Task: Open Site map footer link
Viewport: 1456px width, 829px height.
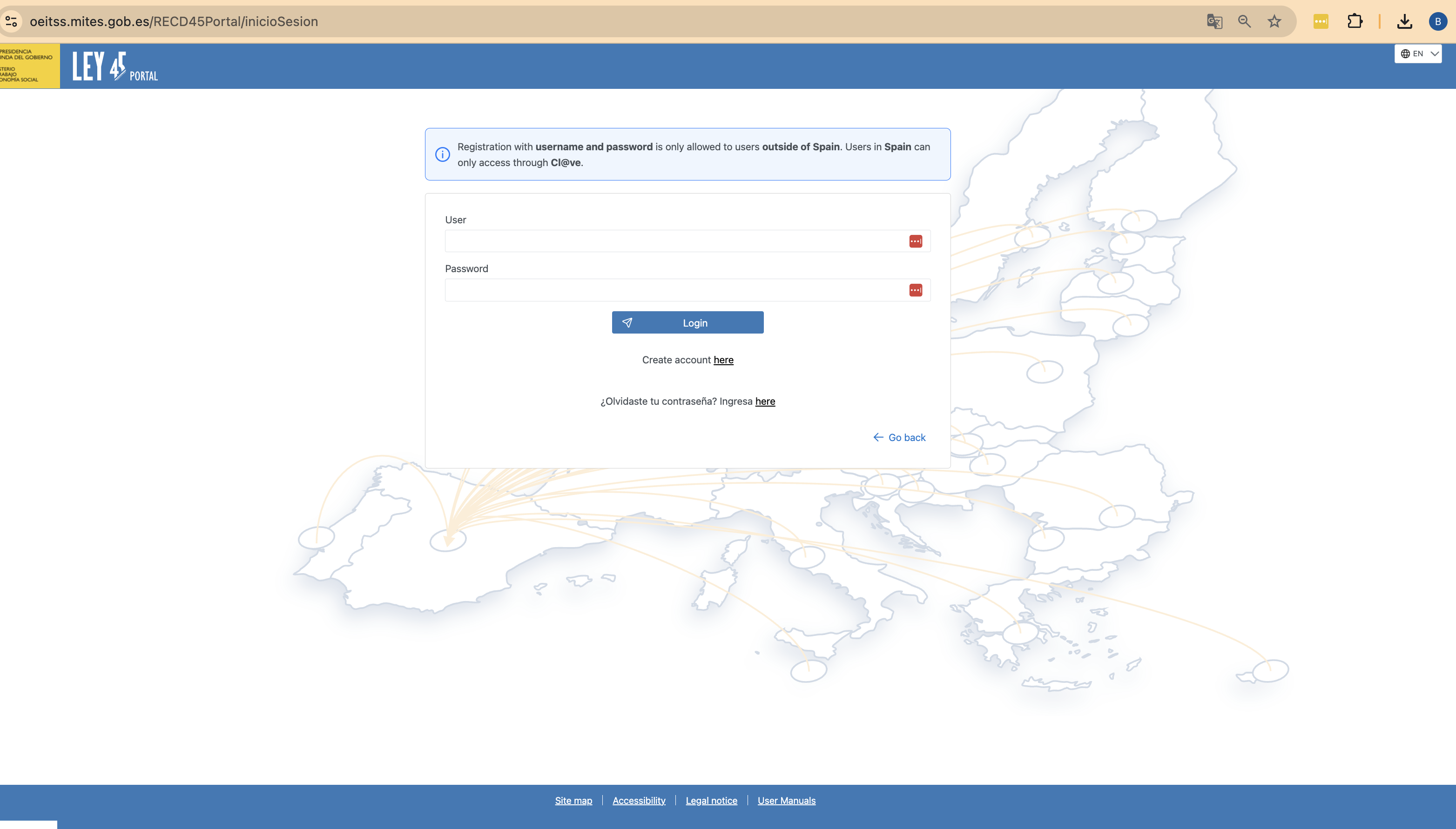Action: tap(573, 801)
